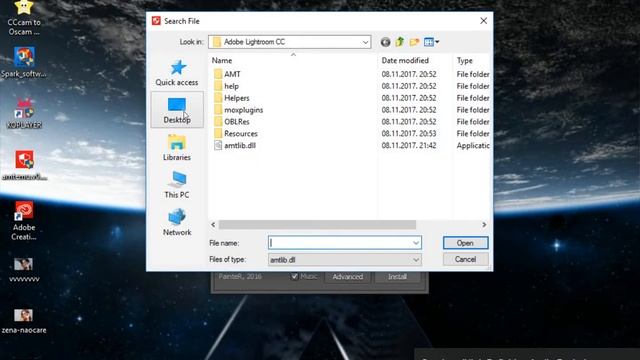Click the Search File dialog title icon
Image resolution: width=640 pixels, height=360 pixels.
(x=156, y=21)
